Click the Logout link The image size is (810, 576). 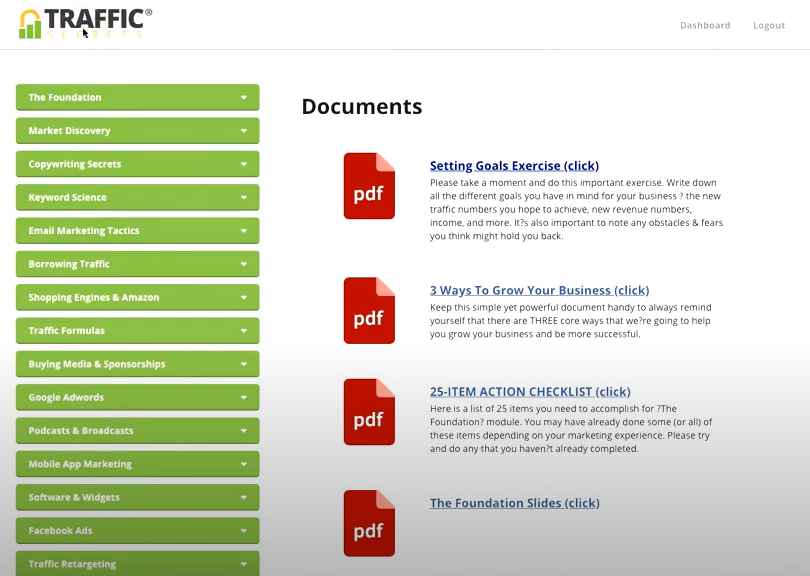click(769, 25)
